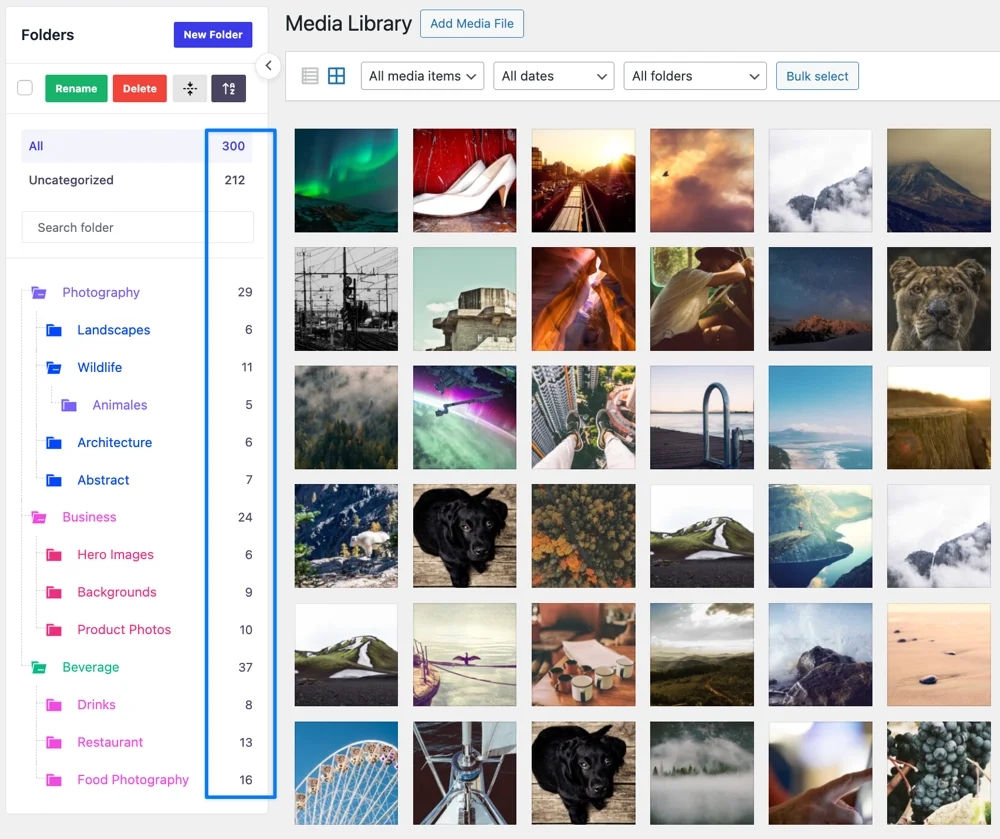Open the All folders filter dropdown
This screenshot has width=1000, height=839.
coord(694,75)
